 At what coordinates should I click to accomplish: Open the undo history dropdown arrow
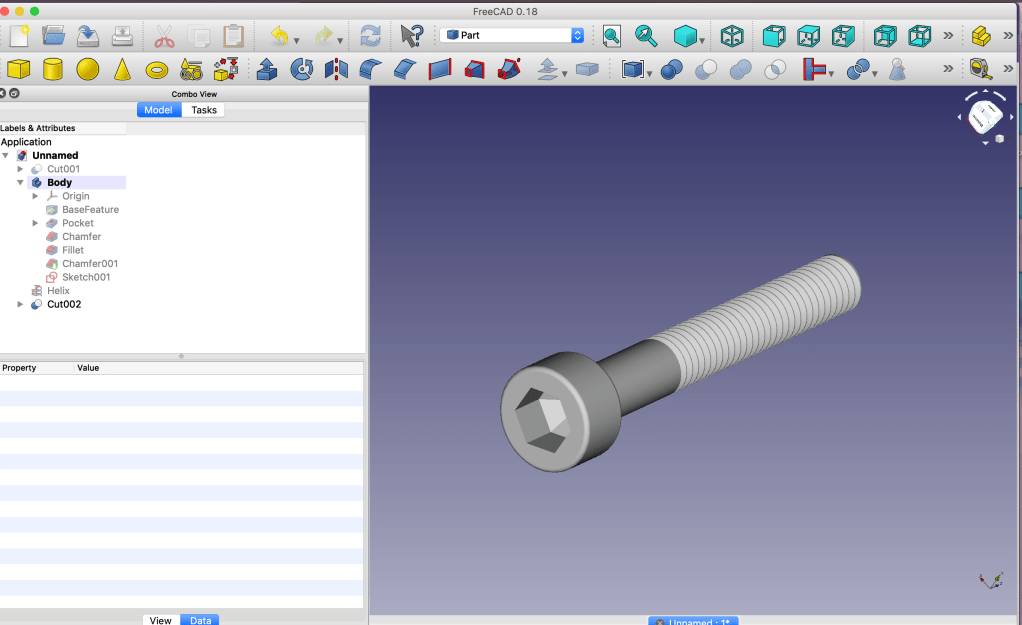[x=297, y=41]
